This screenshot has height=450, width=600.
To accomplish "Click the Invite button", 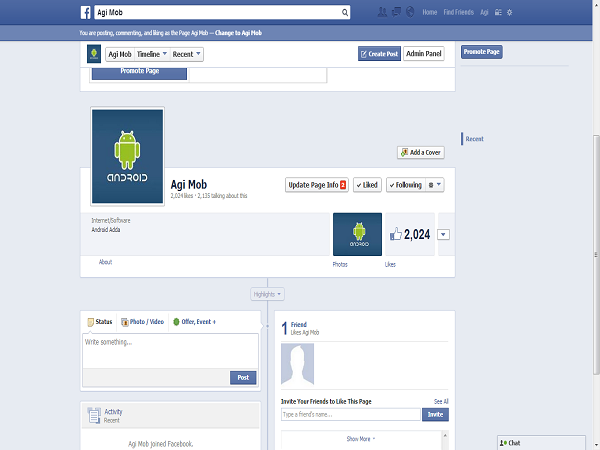I will tap(435, 414).
